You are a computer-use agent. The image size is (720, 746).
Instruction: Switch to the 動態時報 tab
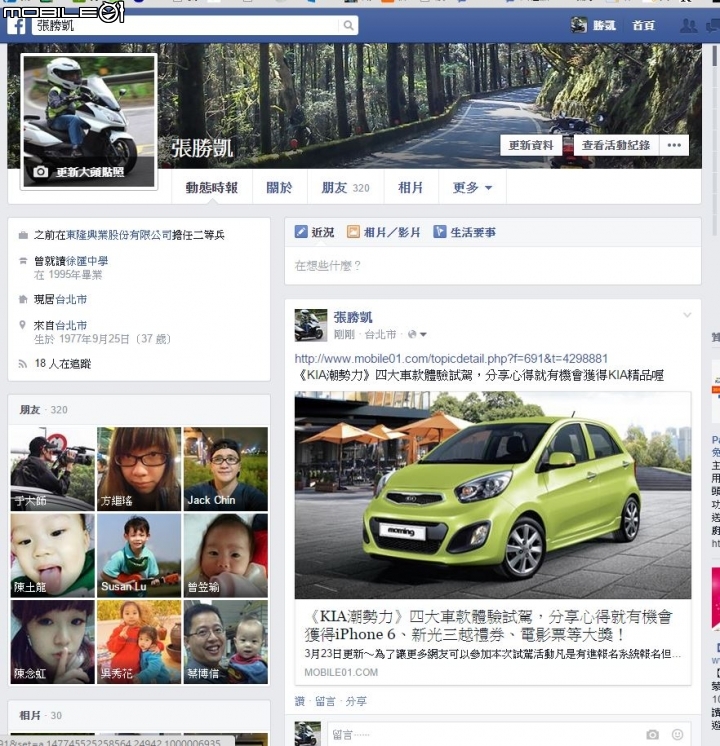click(x=212, y=187)
